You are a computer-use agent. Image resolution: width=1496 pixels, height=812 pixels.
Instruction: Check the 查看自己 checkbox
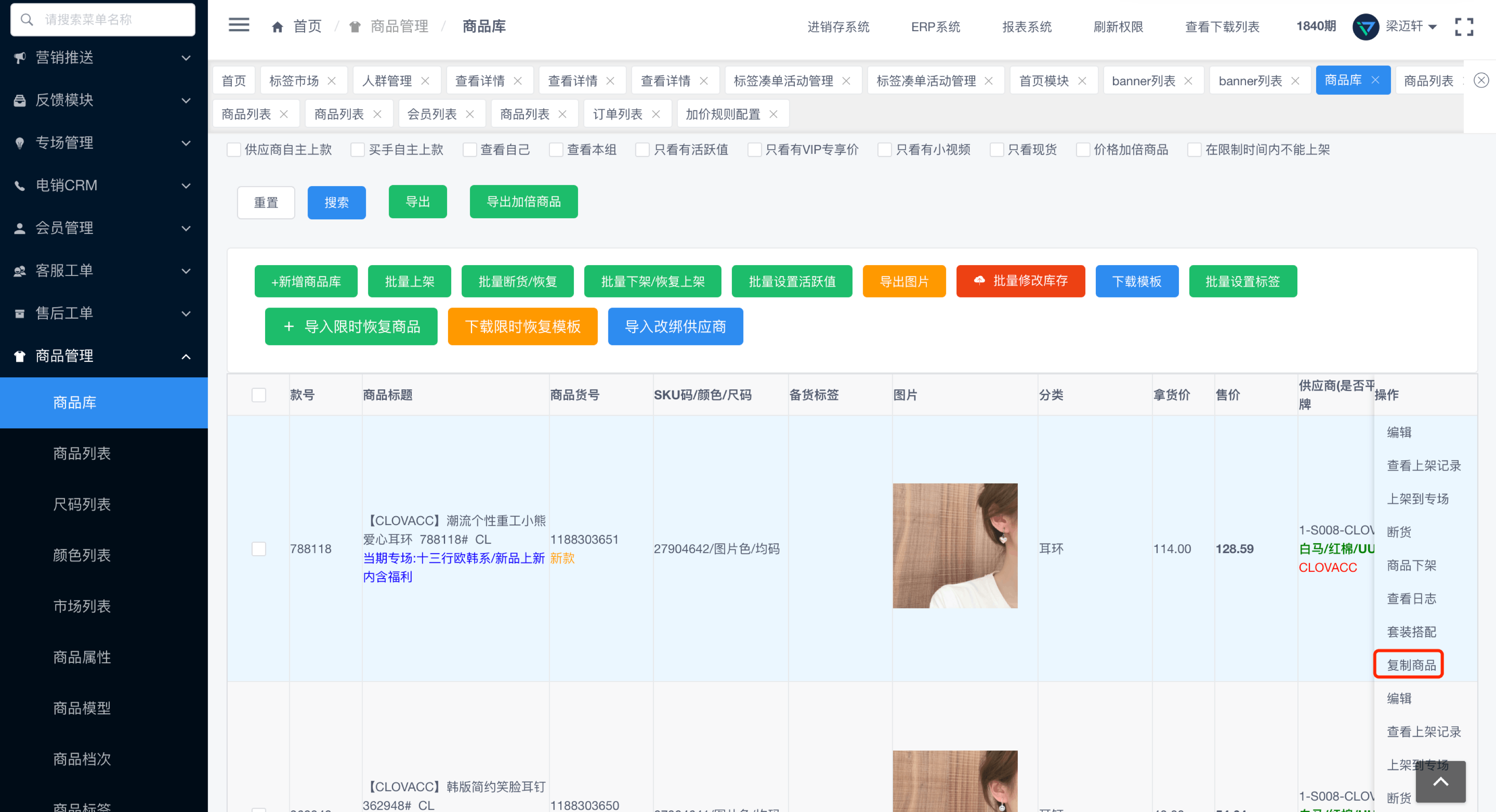coord(469,150)
